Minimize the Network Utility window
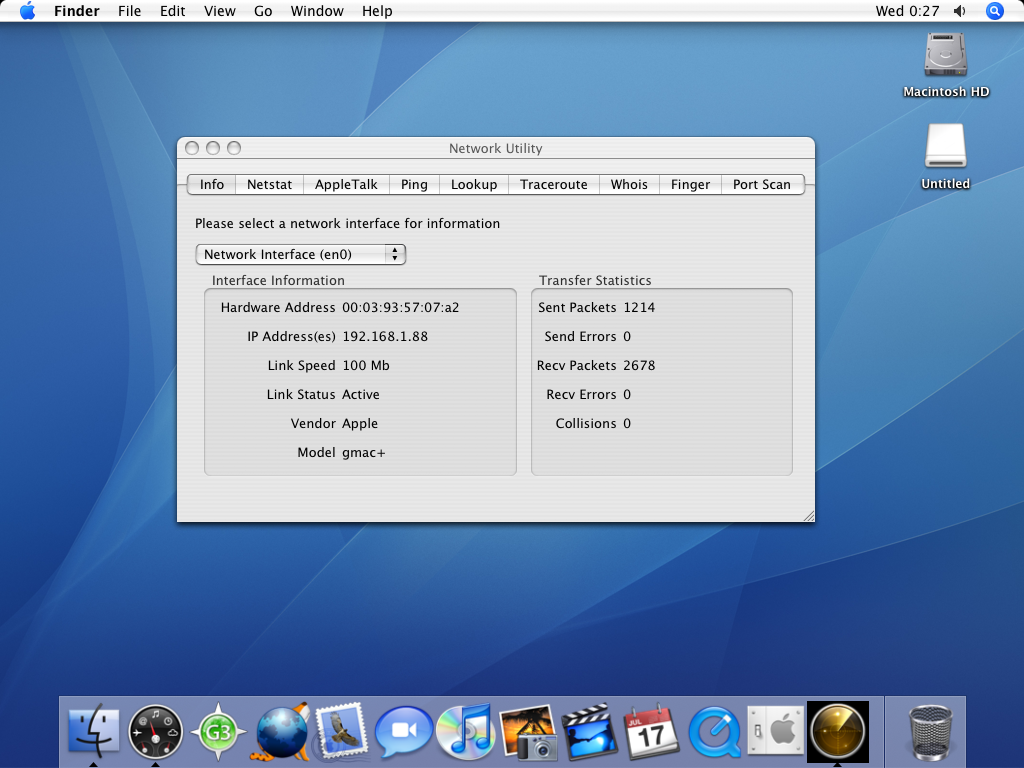 [213, 148]
